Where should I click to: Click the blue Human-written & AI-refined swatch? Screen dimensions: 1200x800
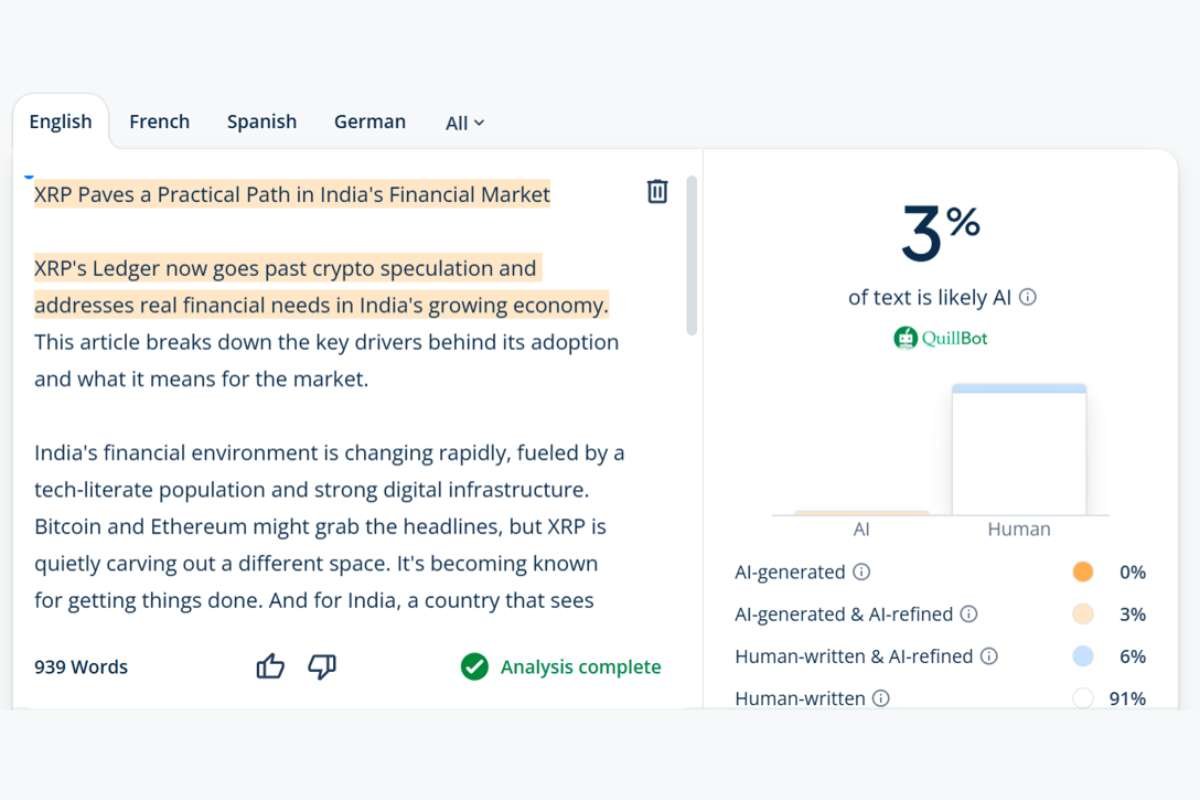[x=1082, y=656]
